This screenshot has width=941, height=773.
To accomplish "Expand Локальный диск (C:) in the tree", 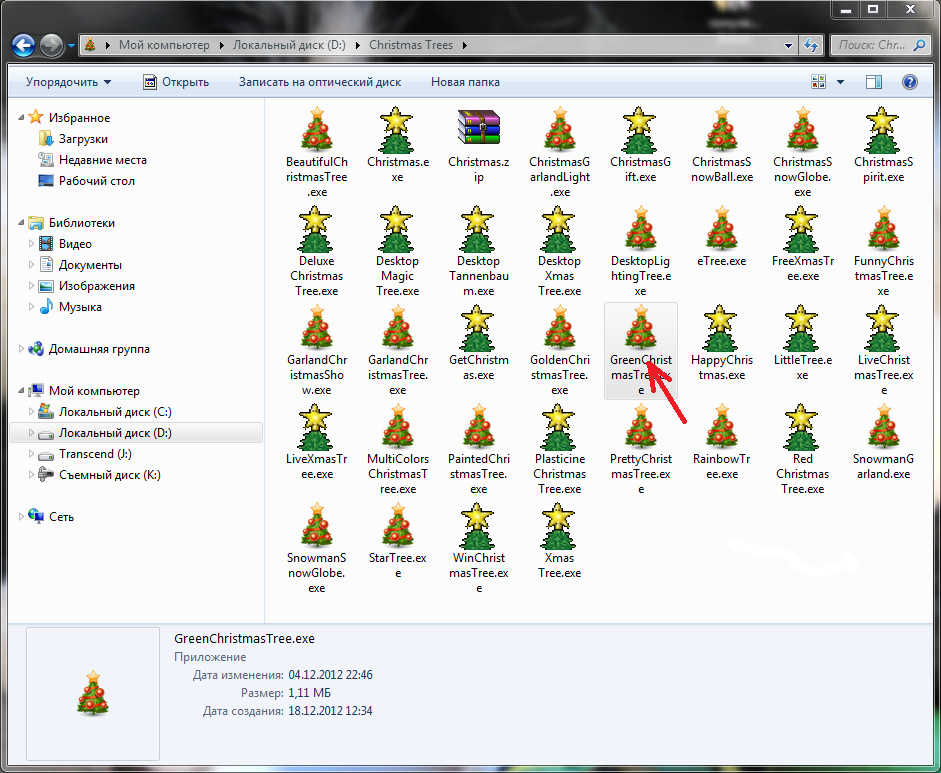I will [32, 412].
